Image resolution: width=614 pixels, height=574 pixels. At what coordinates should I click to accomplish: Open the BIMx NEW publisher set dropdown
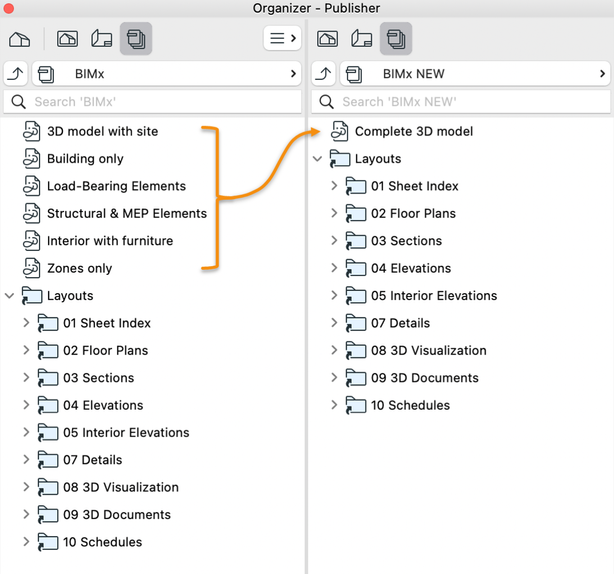click(475, 74)
